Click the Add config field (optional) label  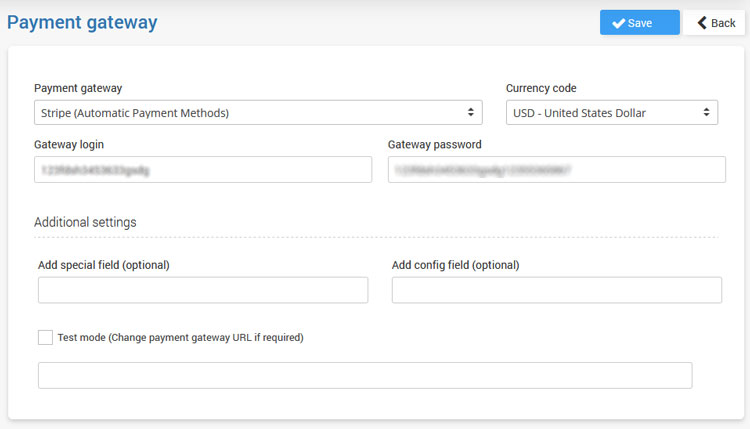(x=455, y=265)
